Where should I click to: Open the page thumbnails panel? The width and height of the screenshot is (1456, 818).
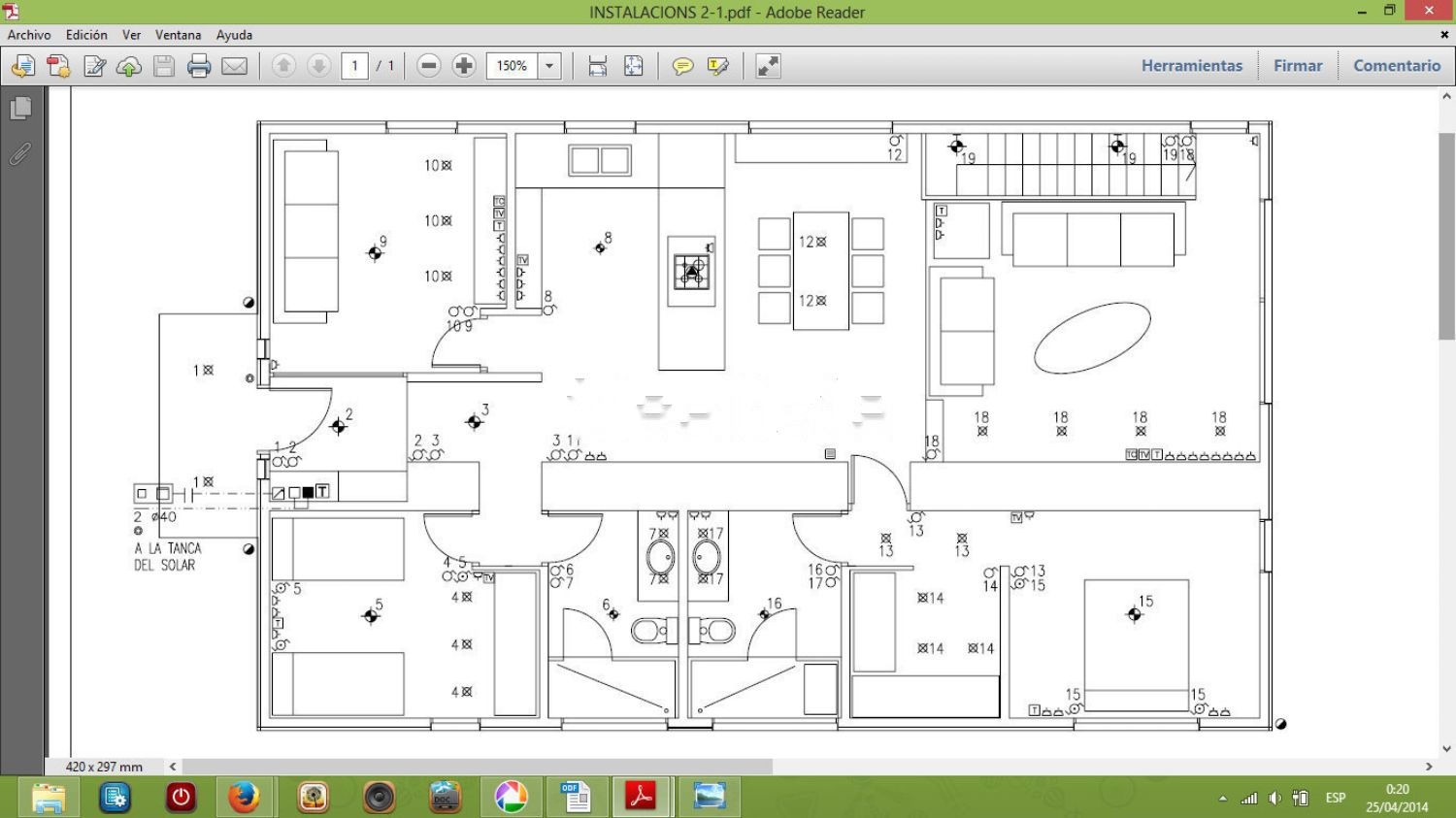point(20,109)
